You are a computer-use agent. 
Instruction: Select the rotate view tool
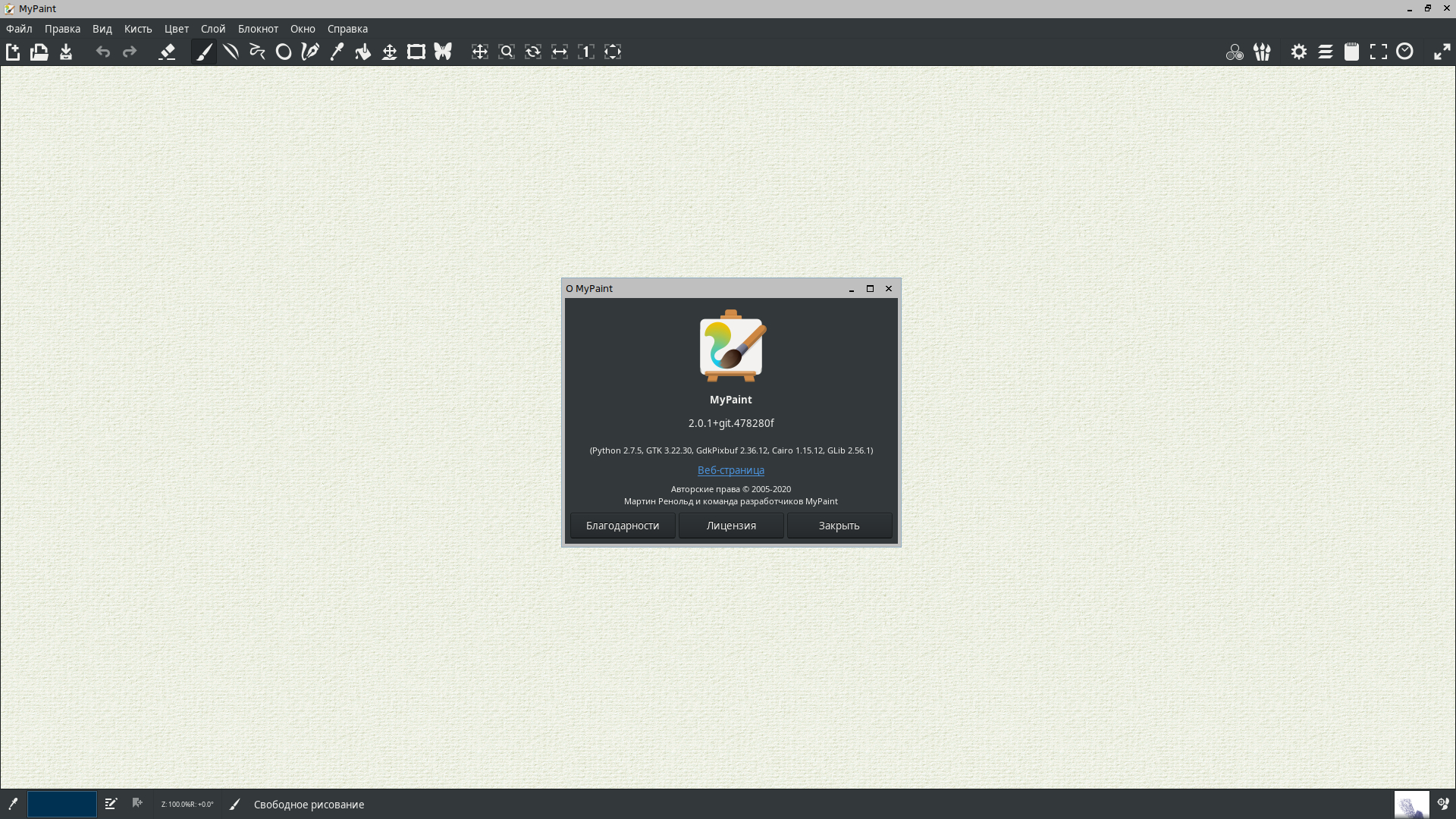pos(533,52)
